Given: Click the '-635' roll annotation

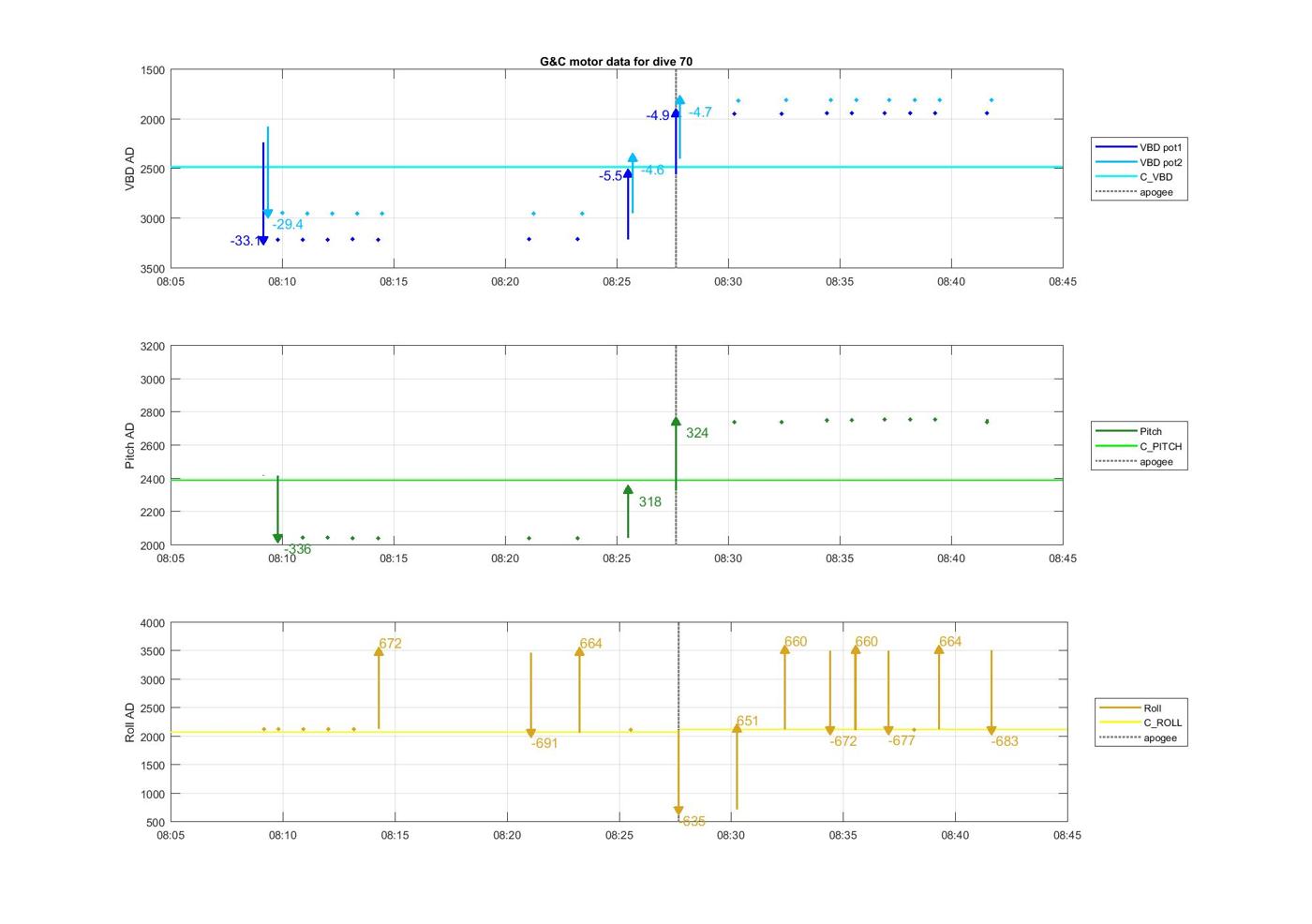Looking at the screenshot, I should click(692, 821).
